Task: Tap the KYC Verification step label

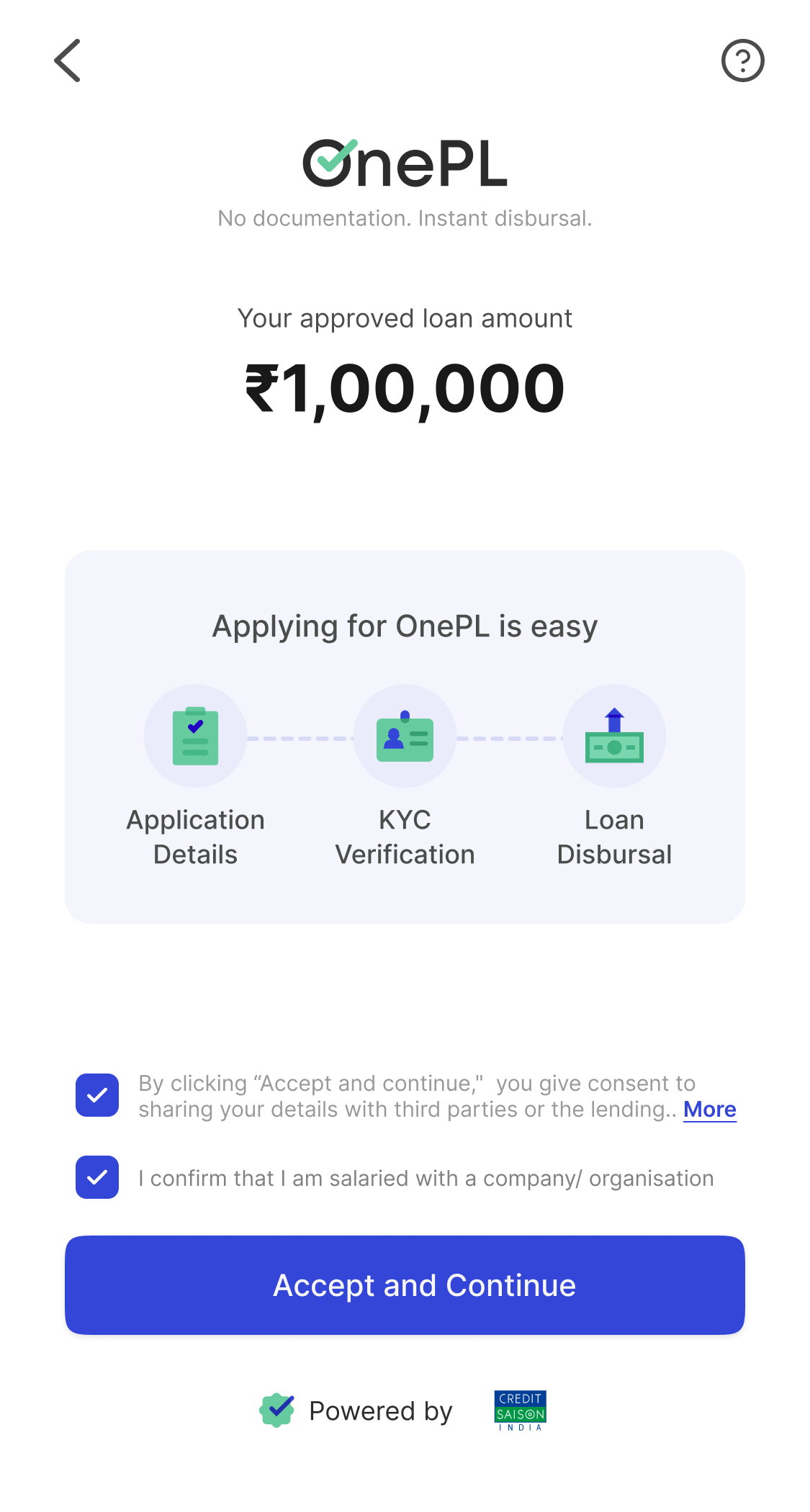Action: point(405,837)
